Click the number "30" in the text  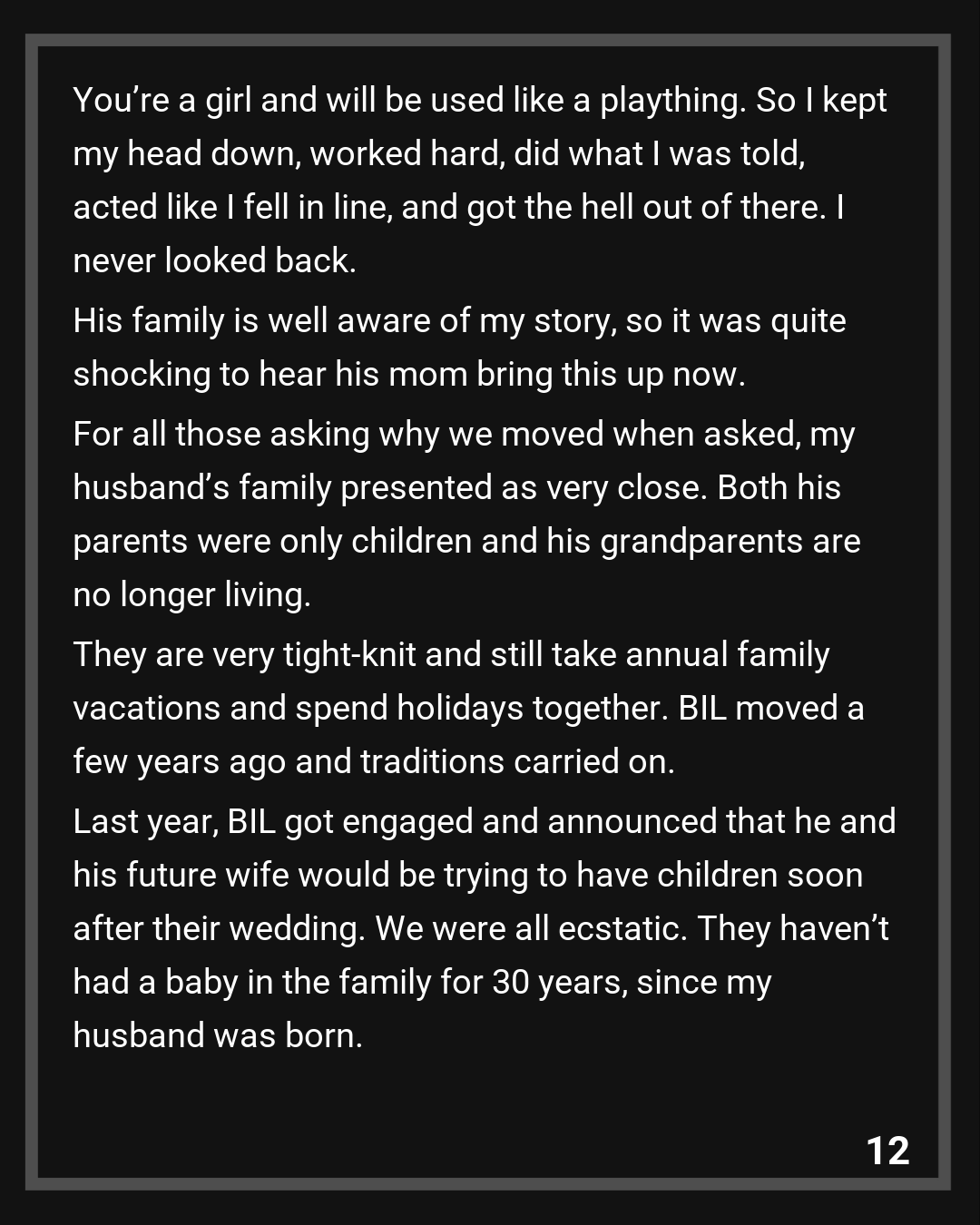pos(511,983)
